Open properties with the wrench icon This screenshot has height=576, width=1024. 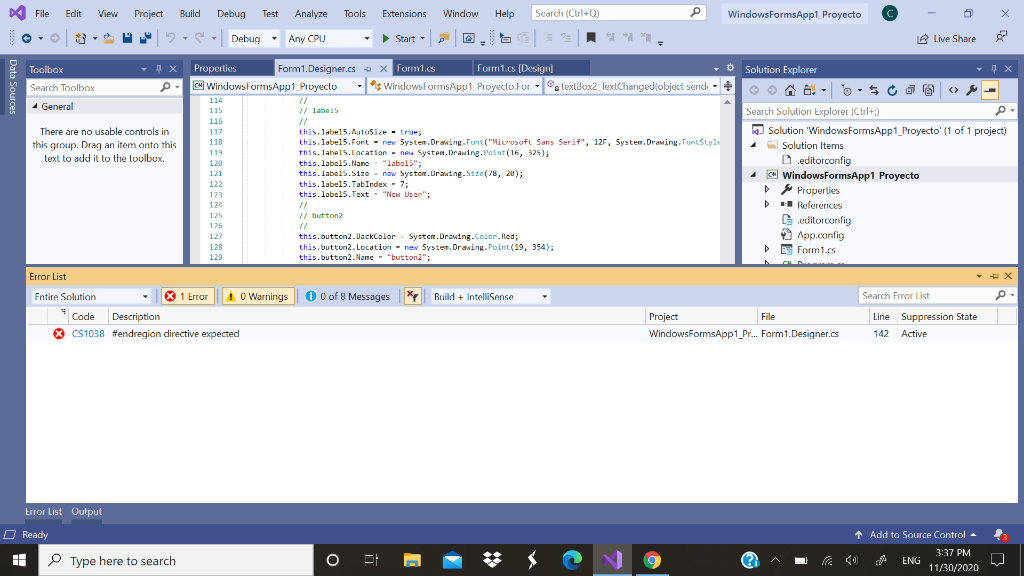[x=972, y=90]
